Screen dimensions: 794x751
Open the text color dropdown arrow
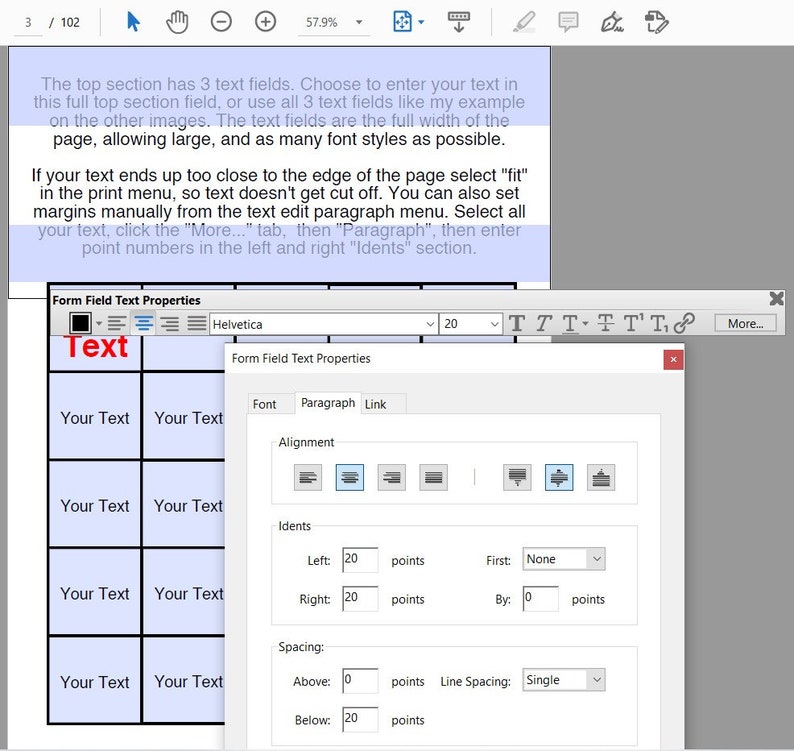pos(99,324)
